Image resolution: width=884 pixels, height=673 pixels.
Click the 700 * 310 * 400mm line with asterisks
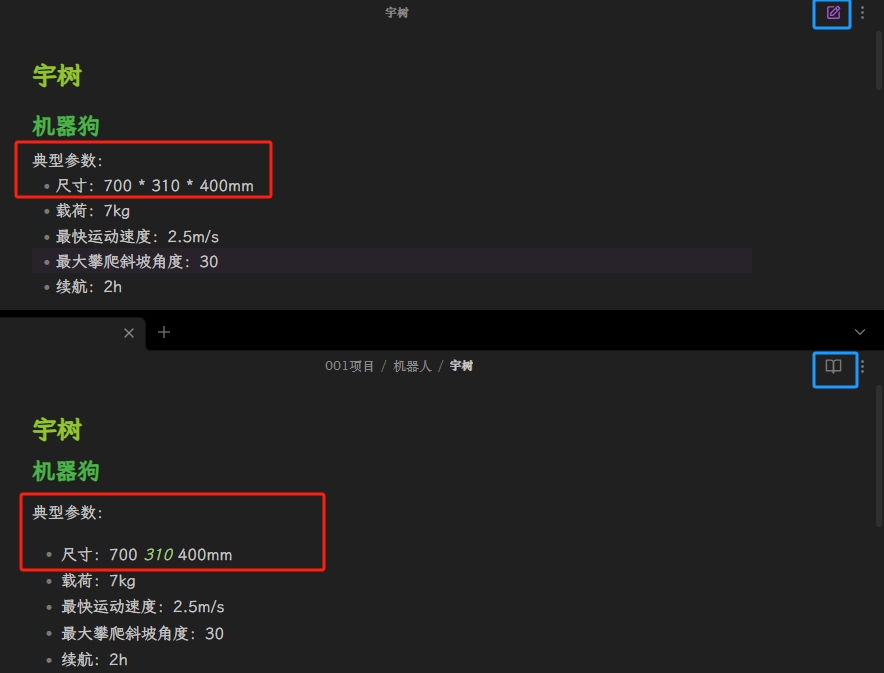coord(154,185)
